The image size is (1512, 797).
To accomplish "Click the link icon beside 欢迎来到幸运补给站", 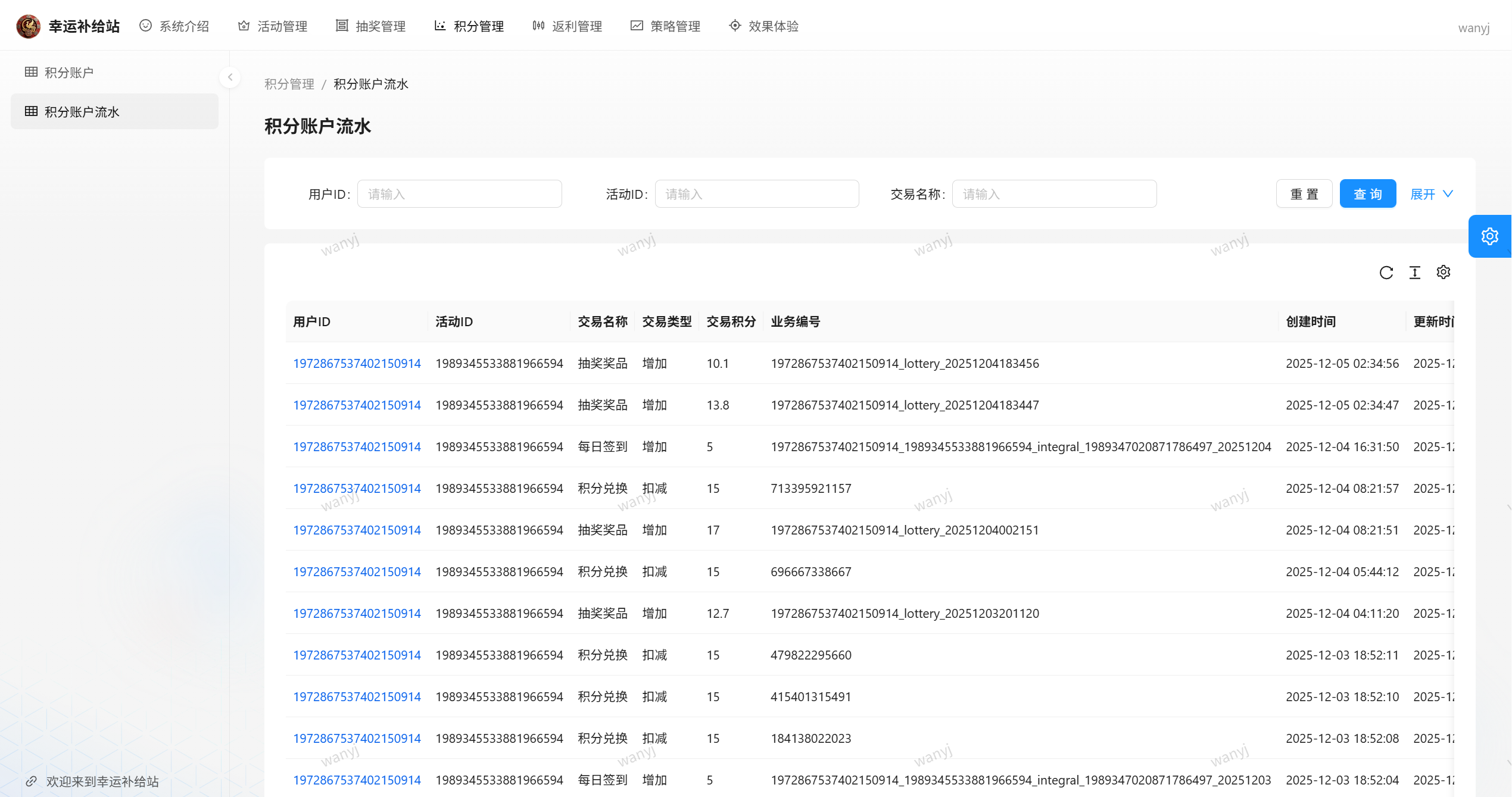I will [32, 781].
